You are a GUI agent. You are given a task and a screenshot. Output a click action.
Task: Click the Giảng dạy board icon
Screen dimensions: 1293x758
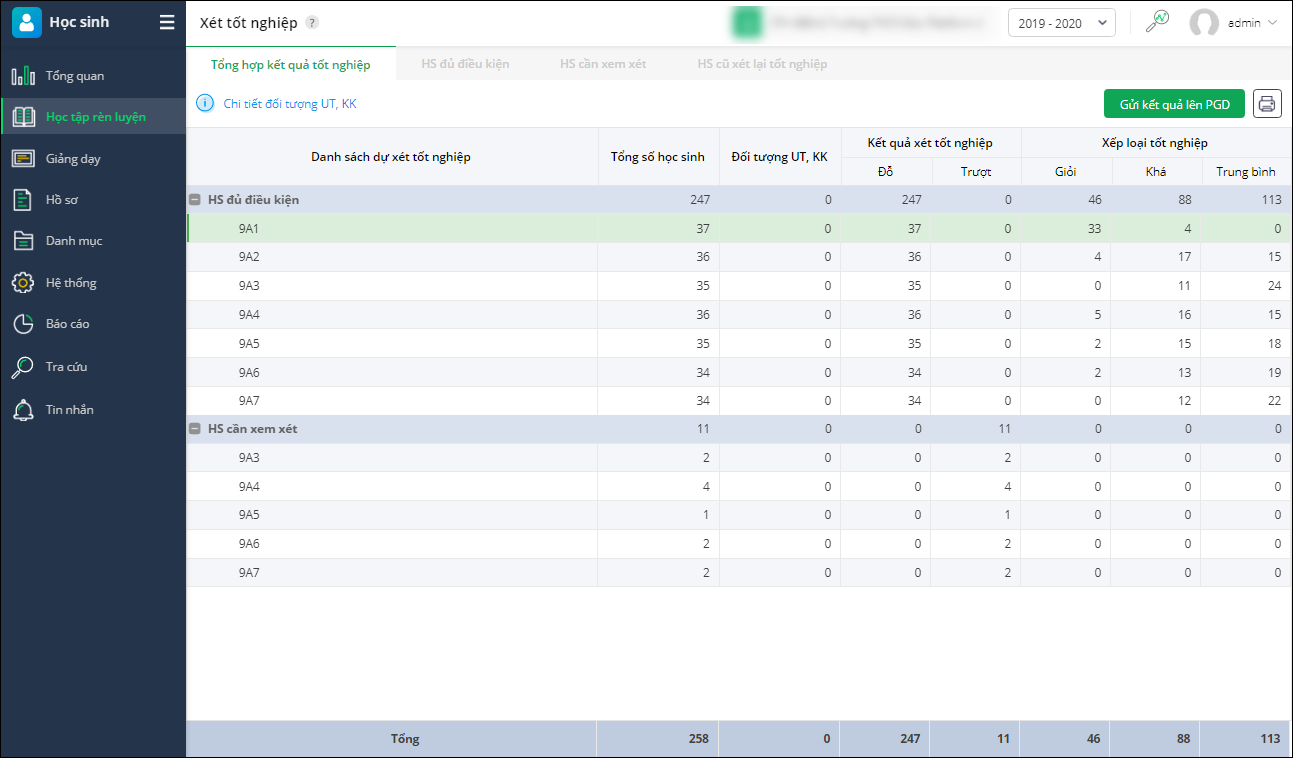point(23,158)
